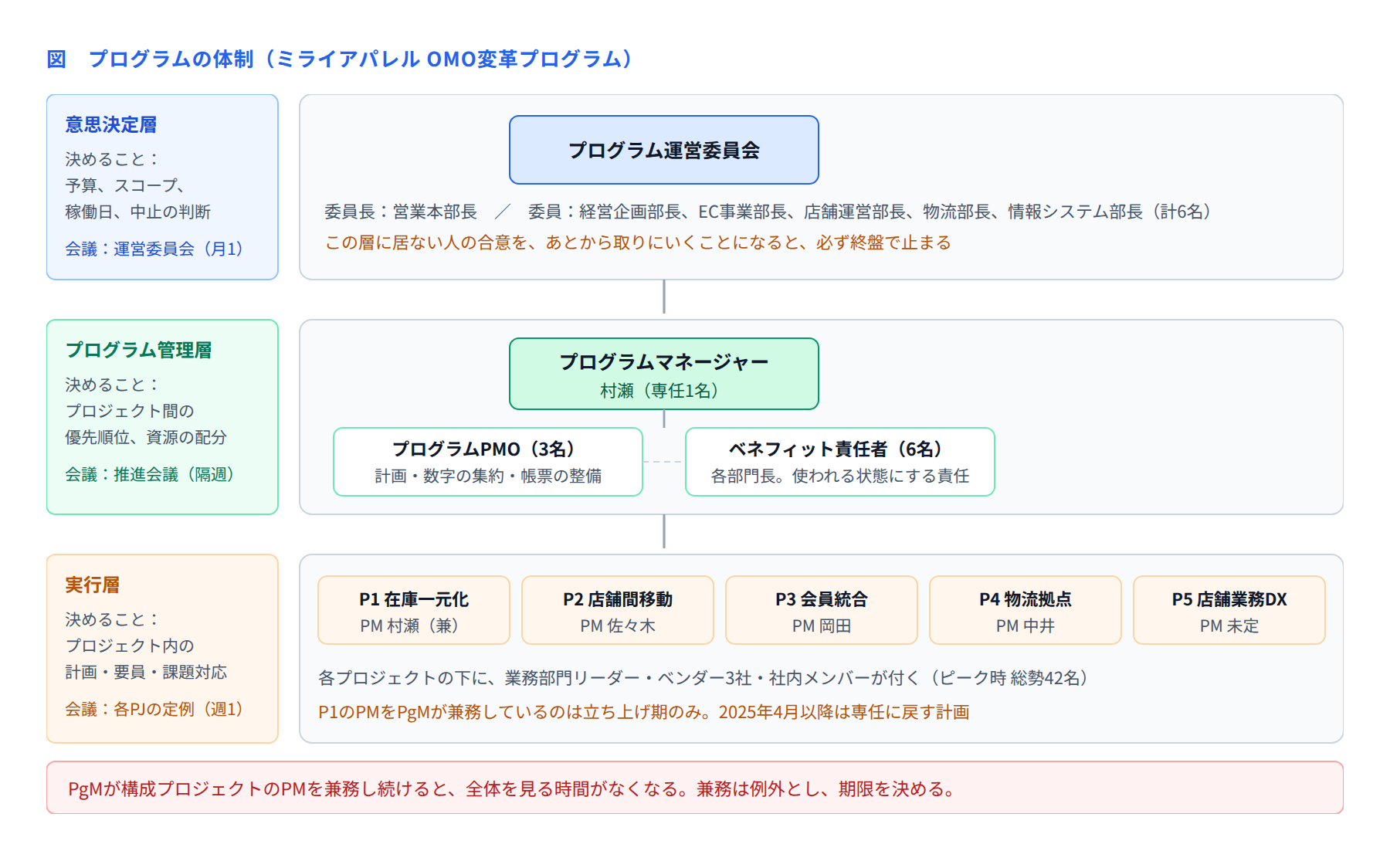Select the P4 物流拠点 project card
Viewport: 1390px width, 868px height.
(1026, 610)
